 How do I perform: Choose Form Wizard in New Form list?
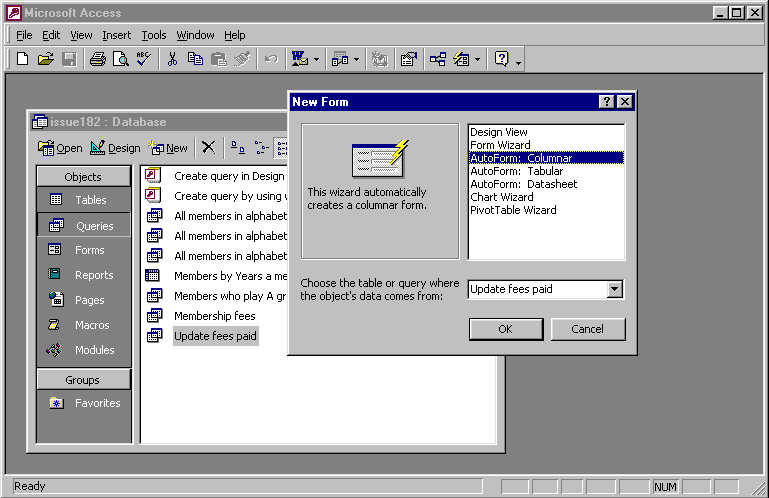point(546,145)
